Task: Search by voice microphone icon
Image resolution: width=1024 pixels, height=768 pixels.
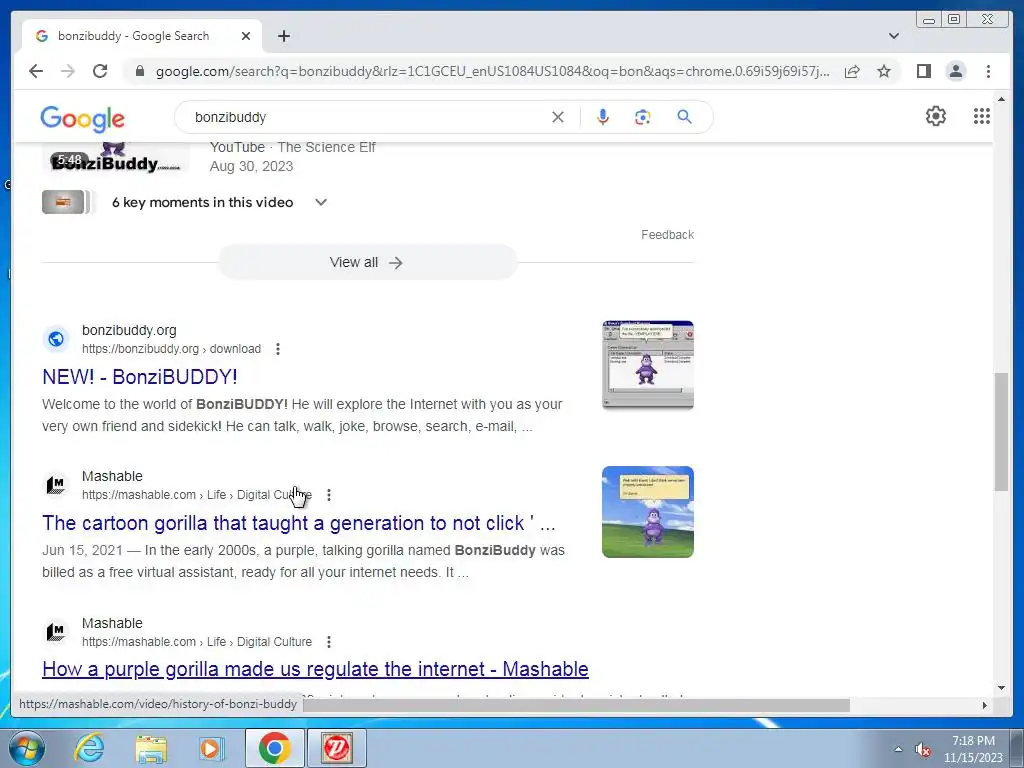Action: (x=603, y=117)
